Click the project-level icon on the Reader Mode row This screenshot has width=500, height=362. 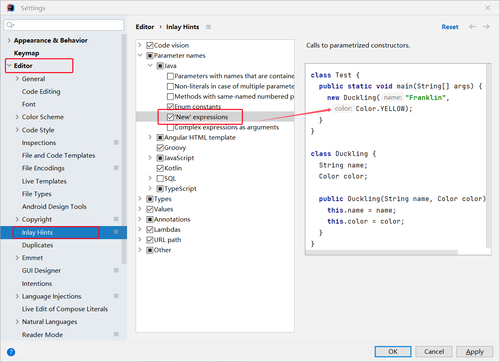coord(116,334)
